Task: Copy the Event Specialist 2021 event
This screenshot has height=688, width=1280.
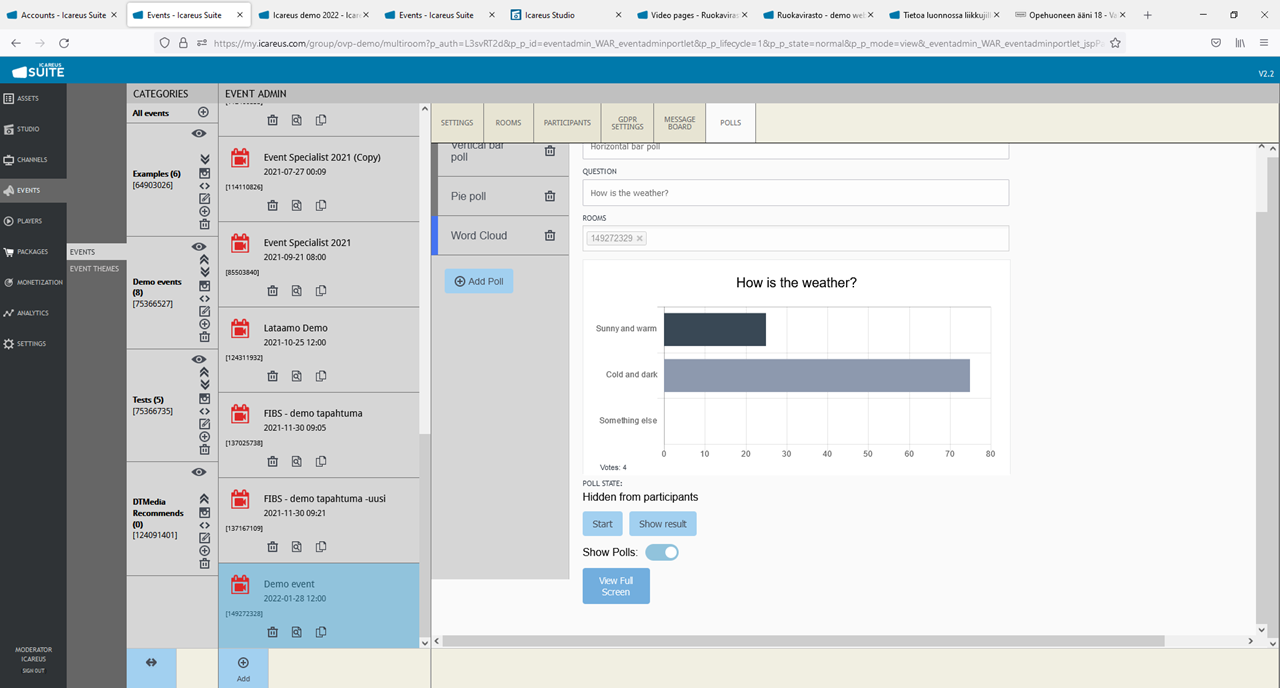Action: tap(321, 291)
